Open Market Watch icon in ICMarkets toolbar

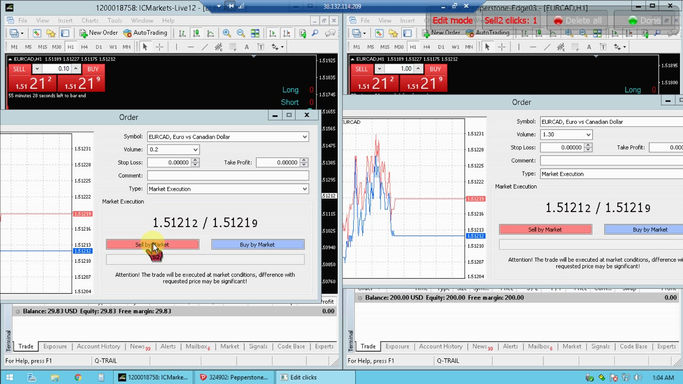tap(37, 33)
